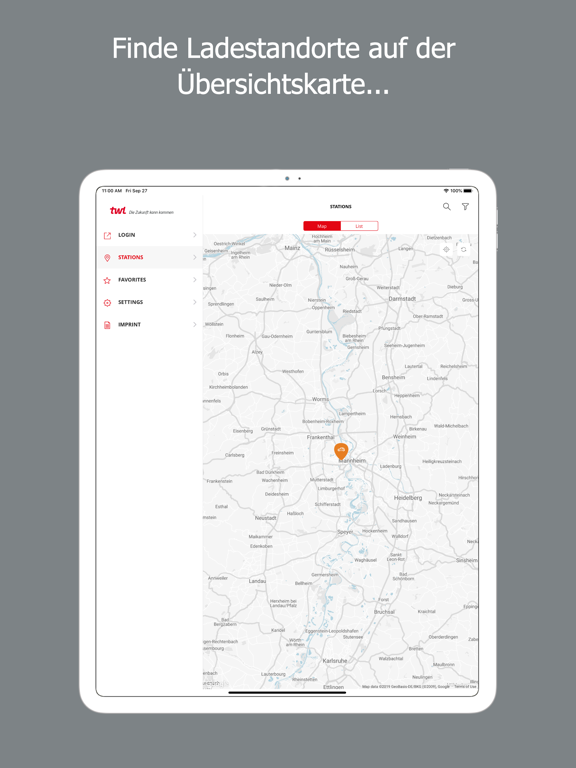Click the Heidelberg label on map
Image resolution: width=576 pixels, height=768 pixels.
(x=408, y=498)
